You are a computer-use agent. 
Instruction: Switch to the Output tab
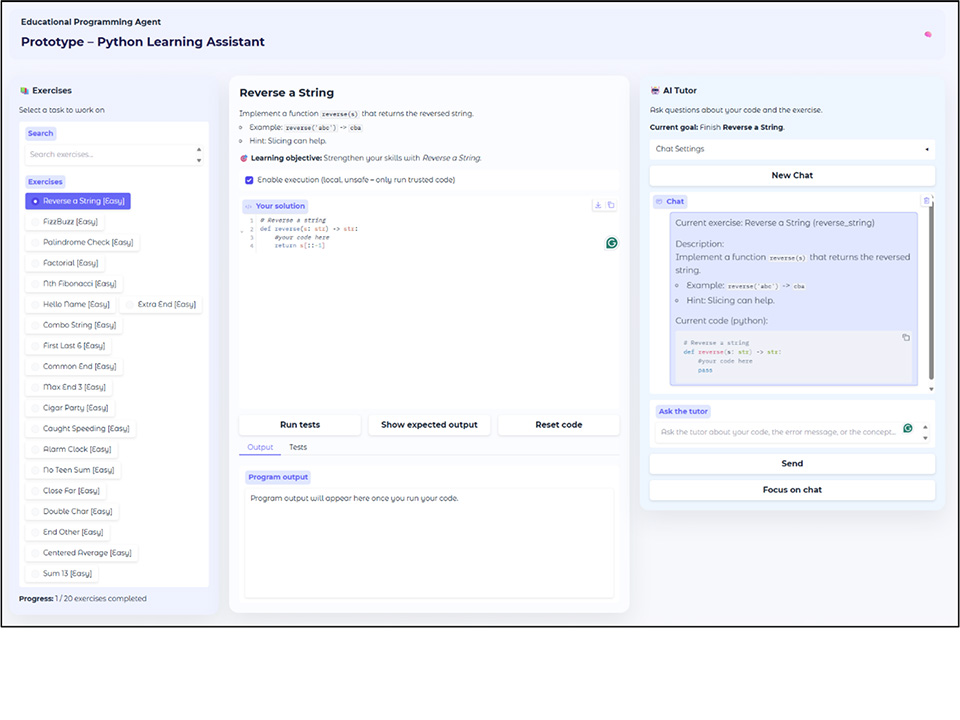coord(260,448)
